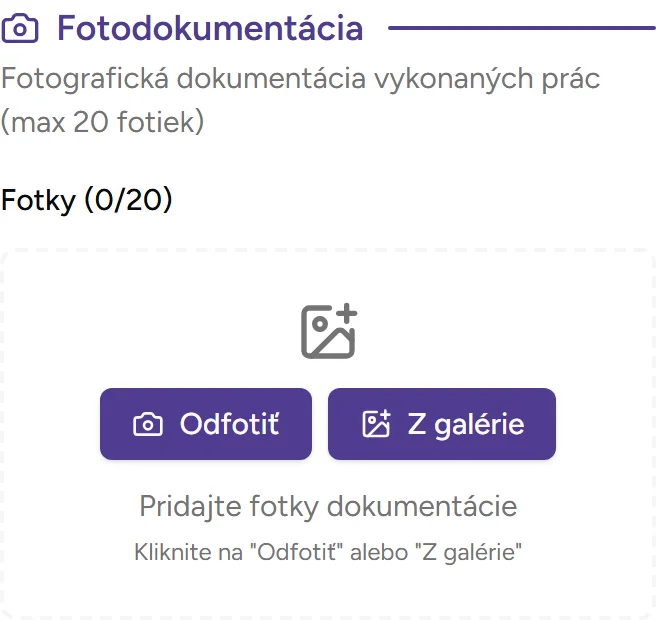Click the add-image placeholder icon in upload area
The height and width of the screenshot is (620, 656).
[x=329, y=331]
